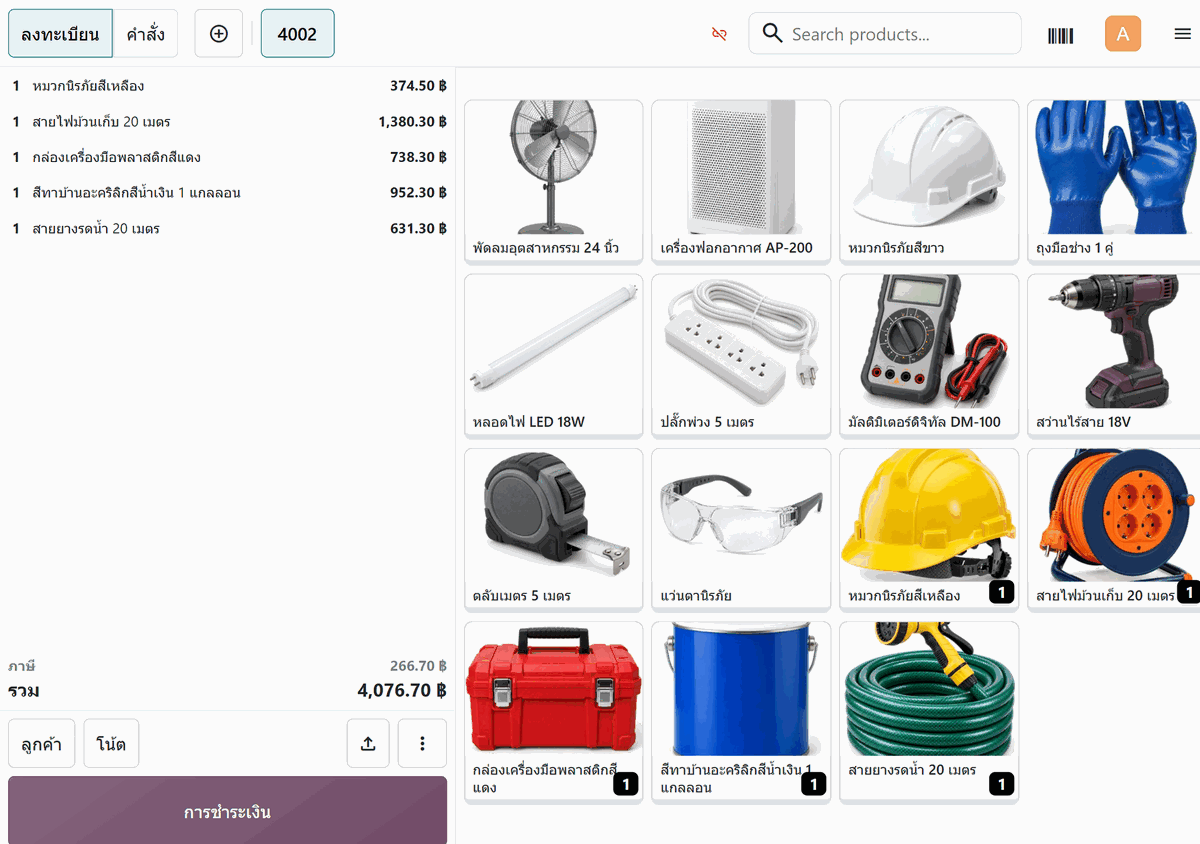The height and width of the screenshot is (844, 1200).
Task: Click the การชำระเงิน payment button
Action: click(x=227, y=811)
